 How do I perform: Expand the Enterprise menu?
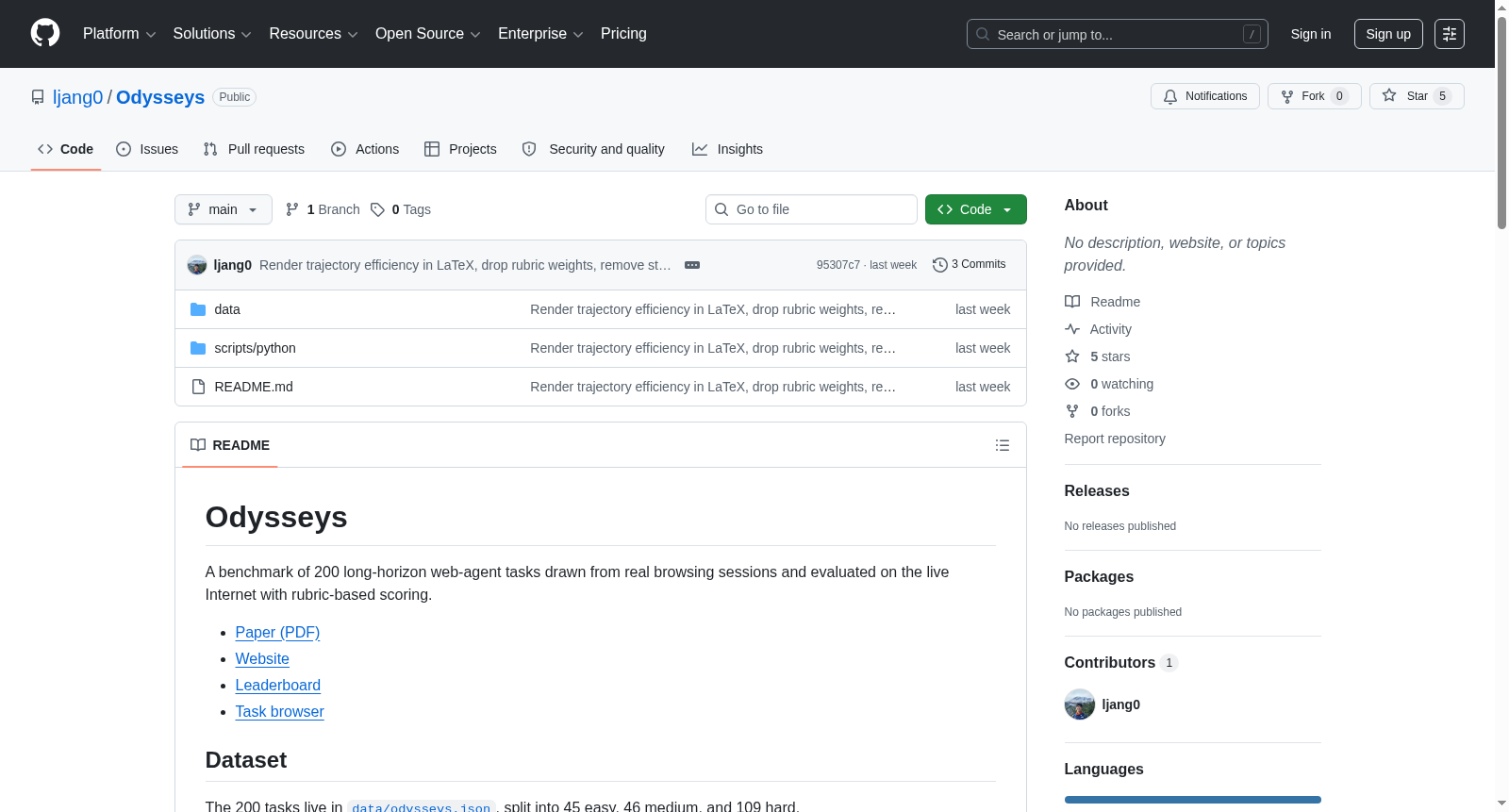540,34
